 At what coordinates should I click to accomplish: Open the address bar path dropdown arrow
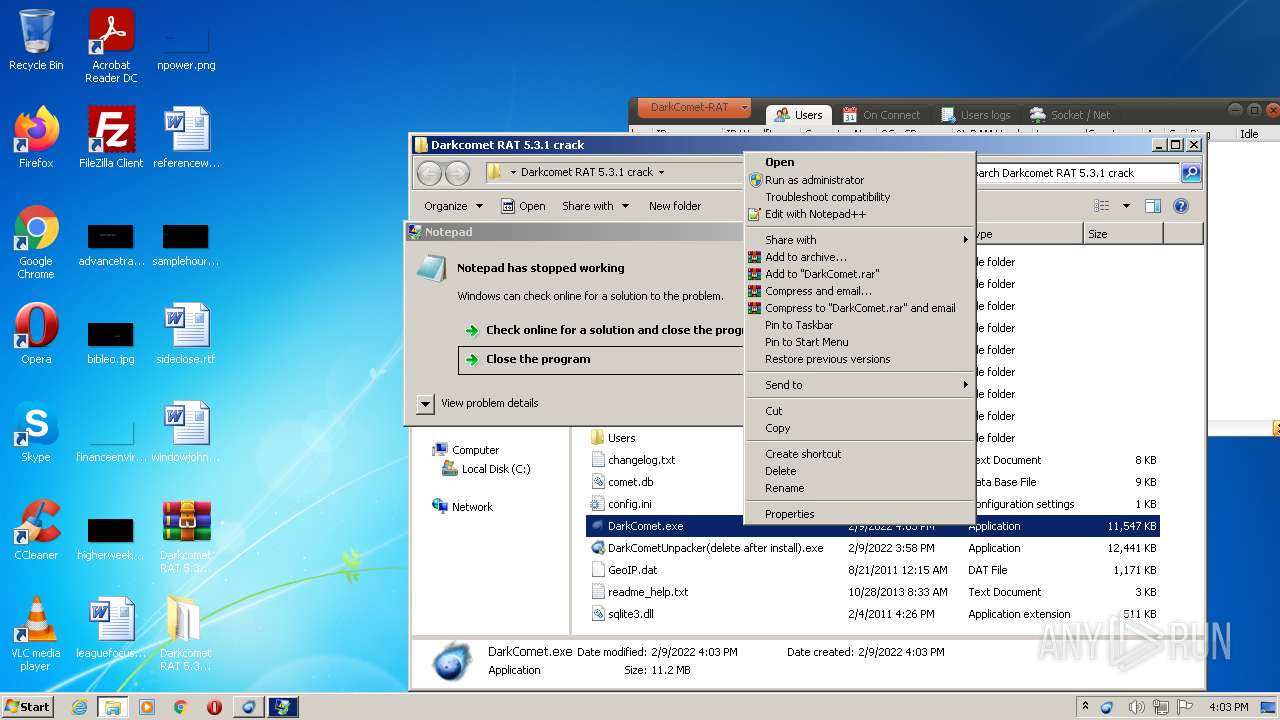[x=662, y=172]
